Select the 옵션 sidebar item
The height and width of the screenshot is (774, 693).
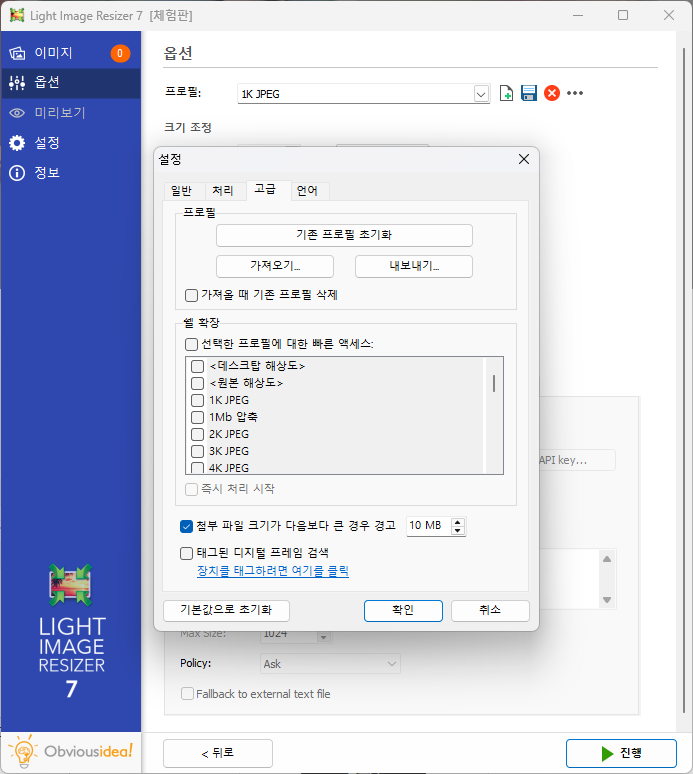(71, 82)
